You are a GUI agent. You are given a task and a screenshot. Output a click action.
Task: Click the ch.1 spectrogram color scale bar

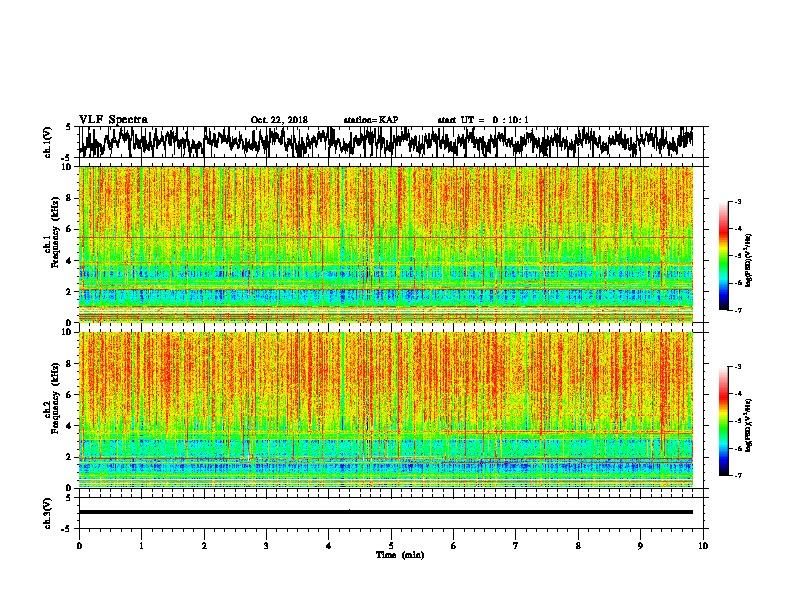click(x=723, y=256)
